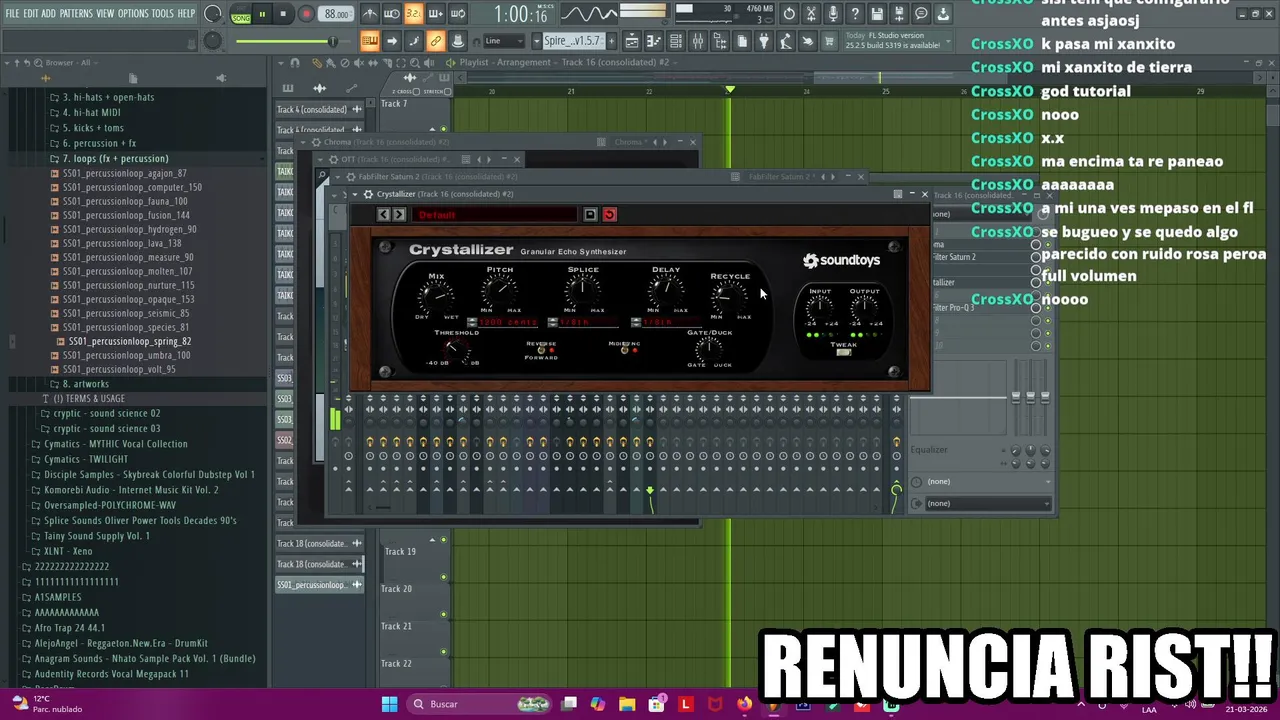1280x720 pixels.
Task: Click the taskbar Buscar search box
Action: point(481,704)
